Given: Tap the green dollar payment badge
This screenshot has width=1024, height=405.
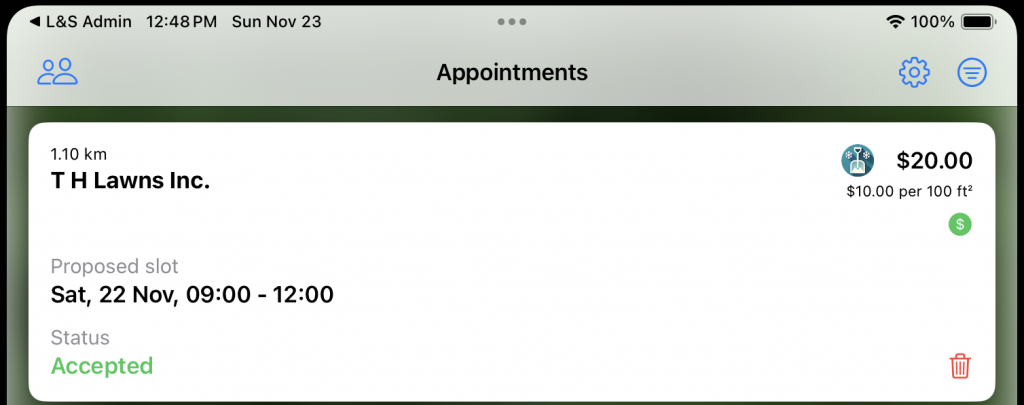Looking at the screenshot, I should [x=960, y=224].
